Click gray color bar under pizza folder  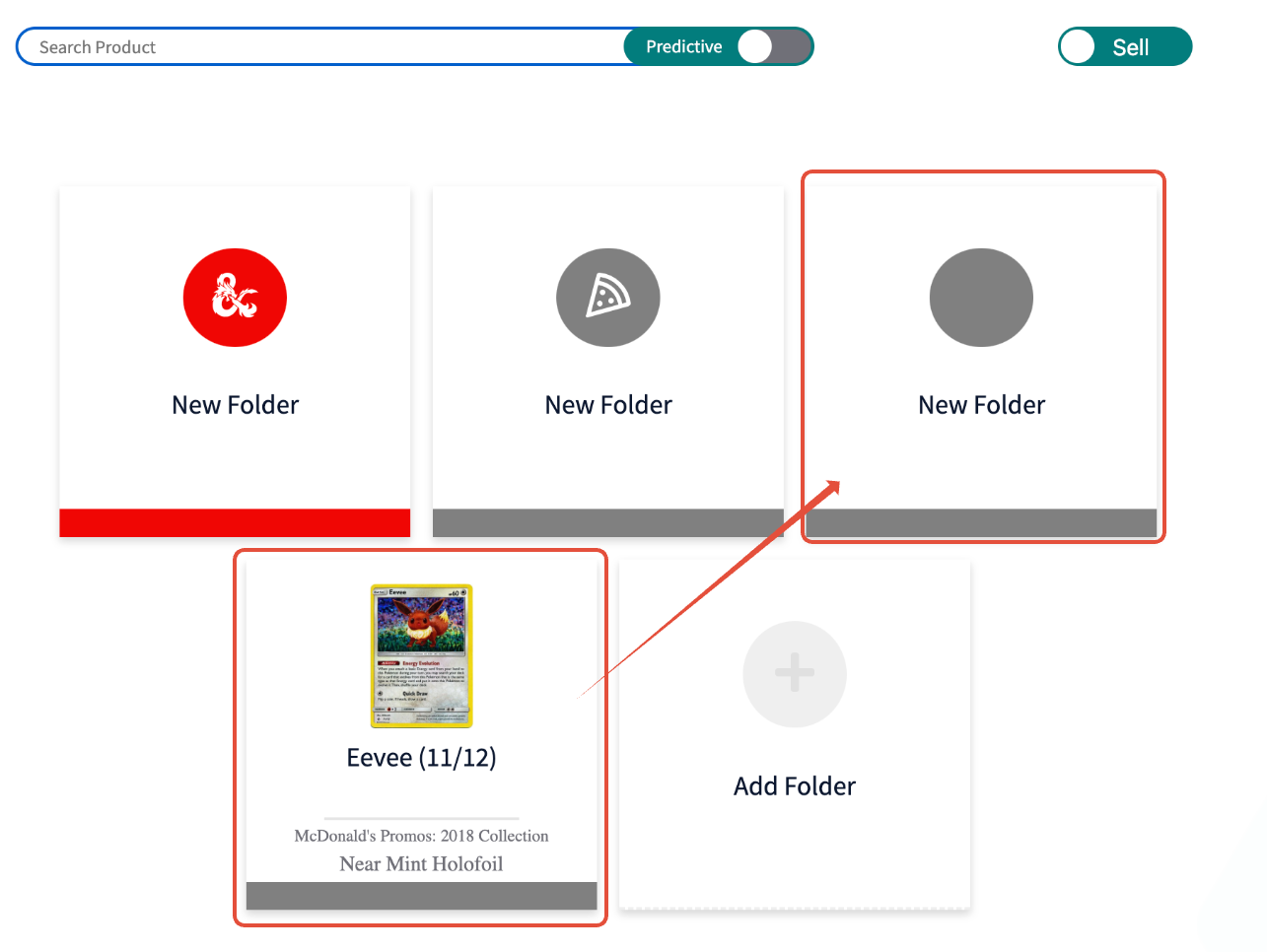coord(607,523)
